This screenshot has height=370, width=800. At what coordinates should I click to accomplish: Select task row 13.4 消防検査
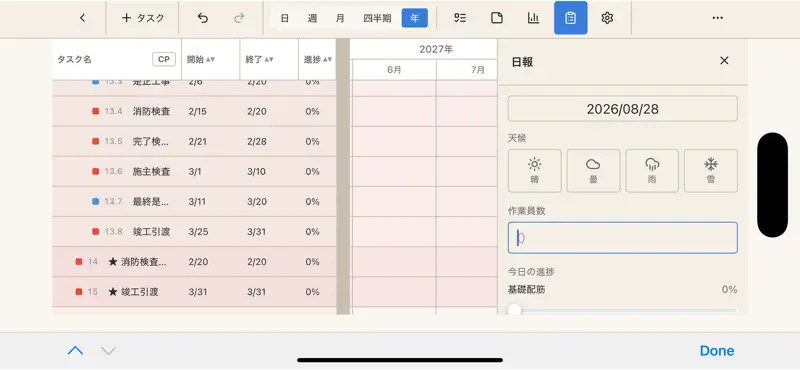(194, 111)
